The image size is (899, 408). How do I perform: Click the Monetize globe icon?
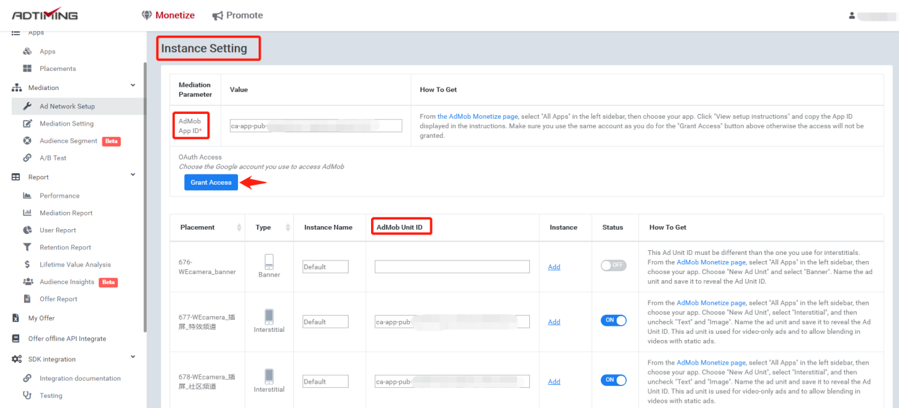147,15
